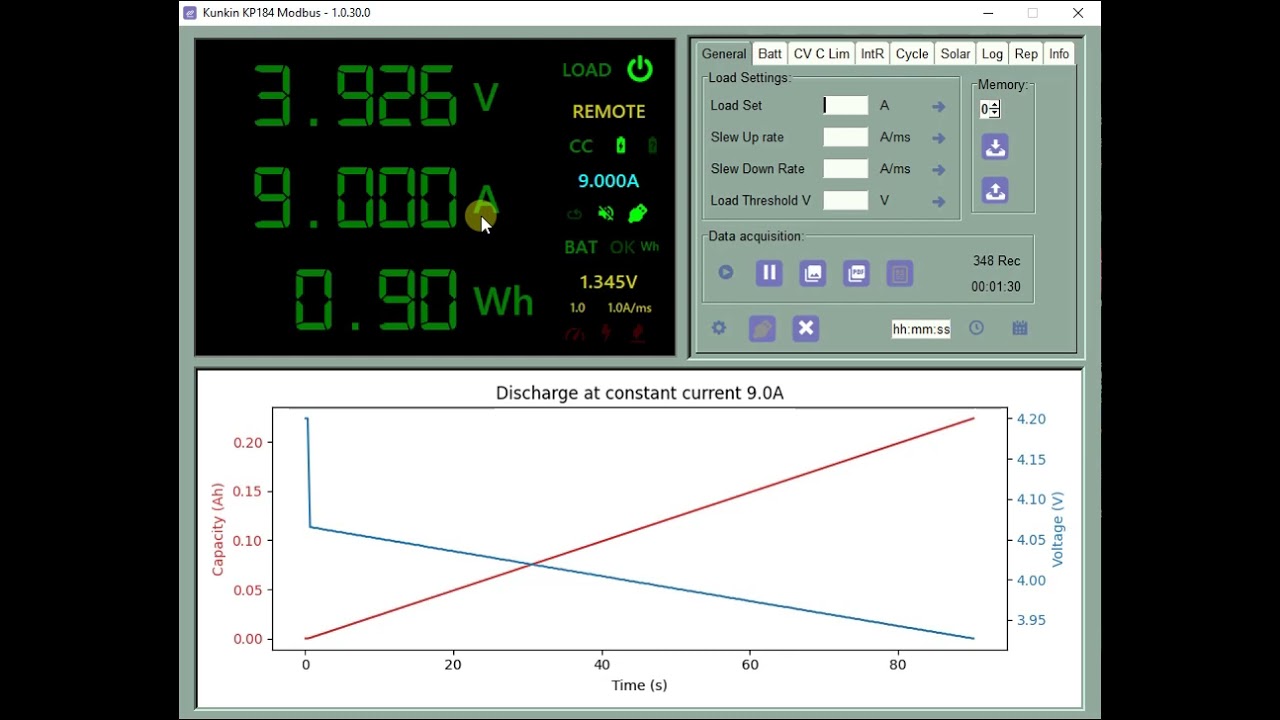Focus the Load Set input field
Screen dimensions: 1280x720
(845, 105)
